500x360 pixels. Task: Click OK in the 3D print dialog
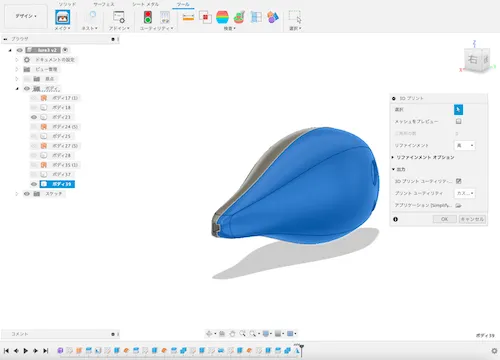[x=444, y=219]
